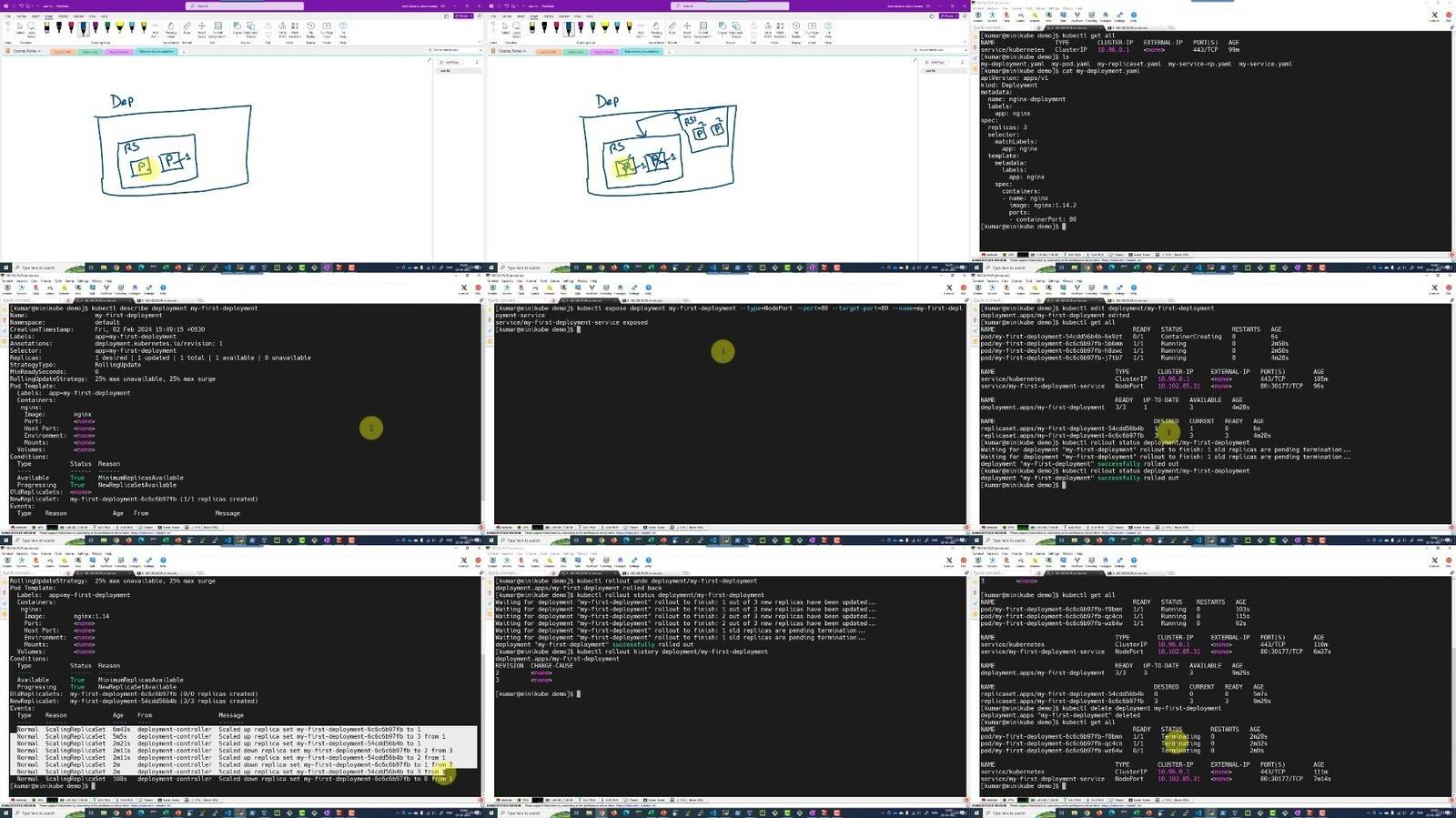
Task: Switch to orange section tab in crossed-out pods OneNote
Action: (547, 52)
